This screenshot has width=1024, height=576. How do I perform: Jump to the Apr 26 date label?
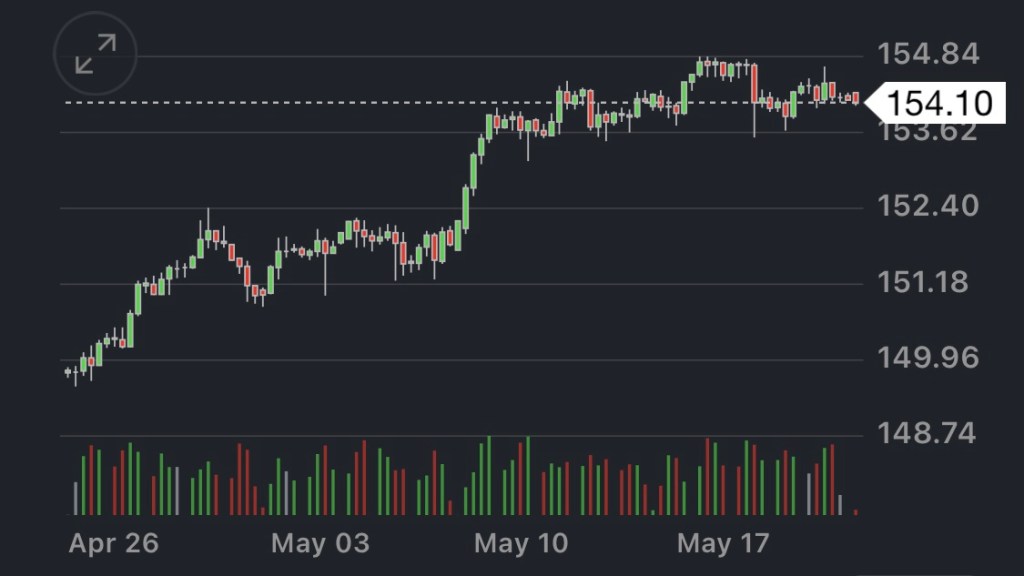click(x=113, y=544)
